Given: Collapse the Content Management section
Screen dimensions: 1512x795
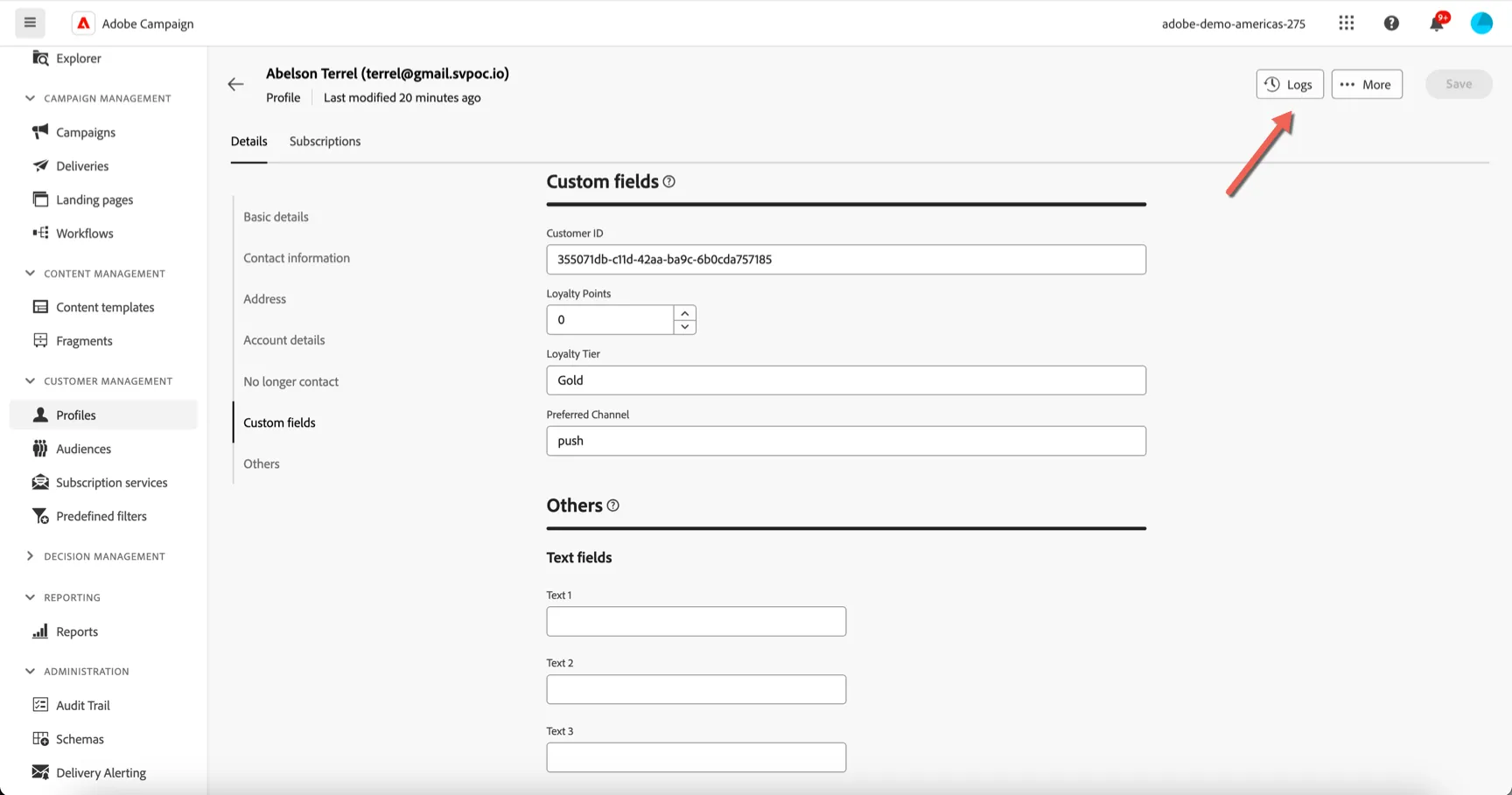Looking at the screenshot, I should (30, 274).
